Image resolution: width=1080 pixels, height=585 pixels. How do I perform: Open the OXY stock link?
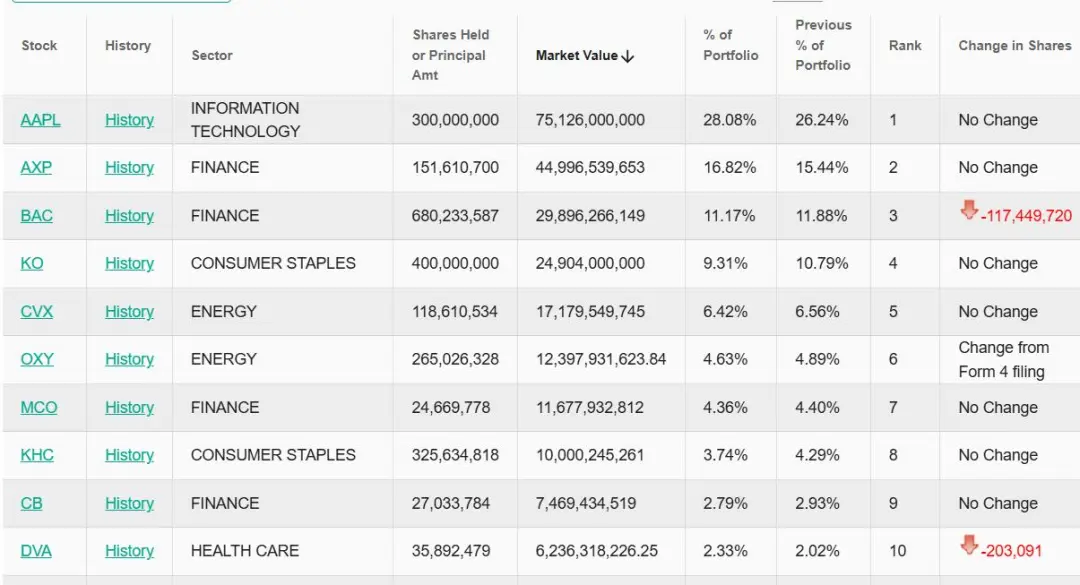(37, 359)
